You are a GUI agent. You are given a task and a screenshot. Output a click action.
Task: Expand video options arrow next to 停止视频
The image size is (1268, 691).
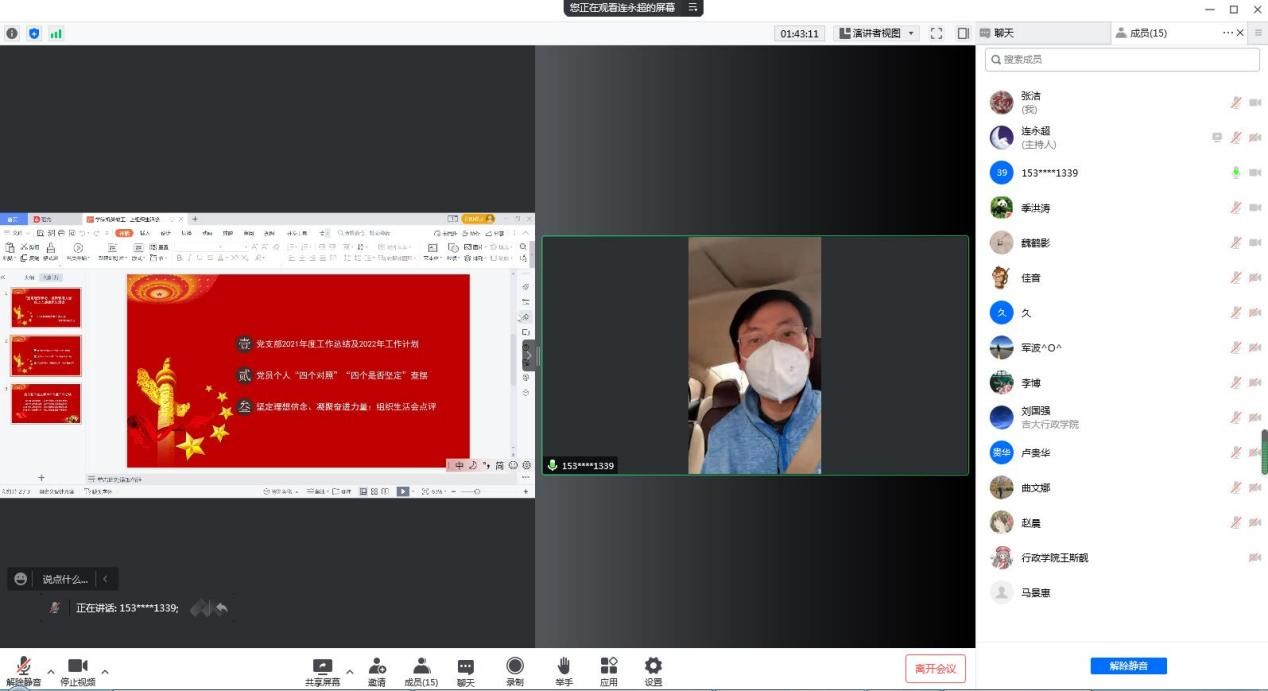coord(104,671)
